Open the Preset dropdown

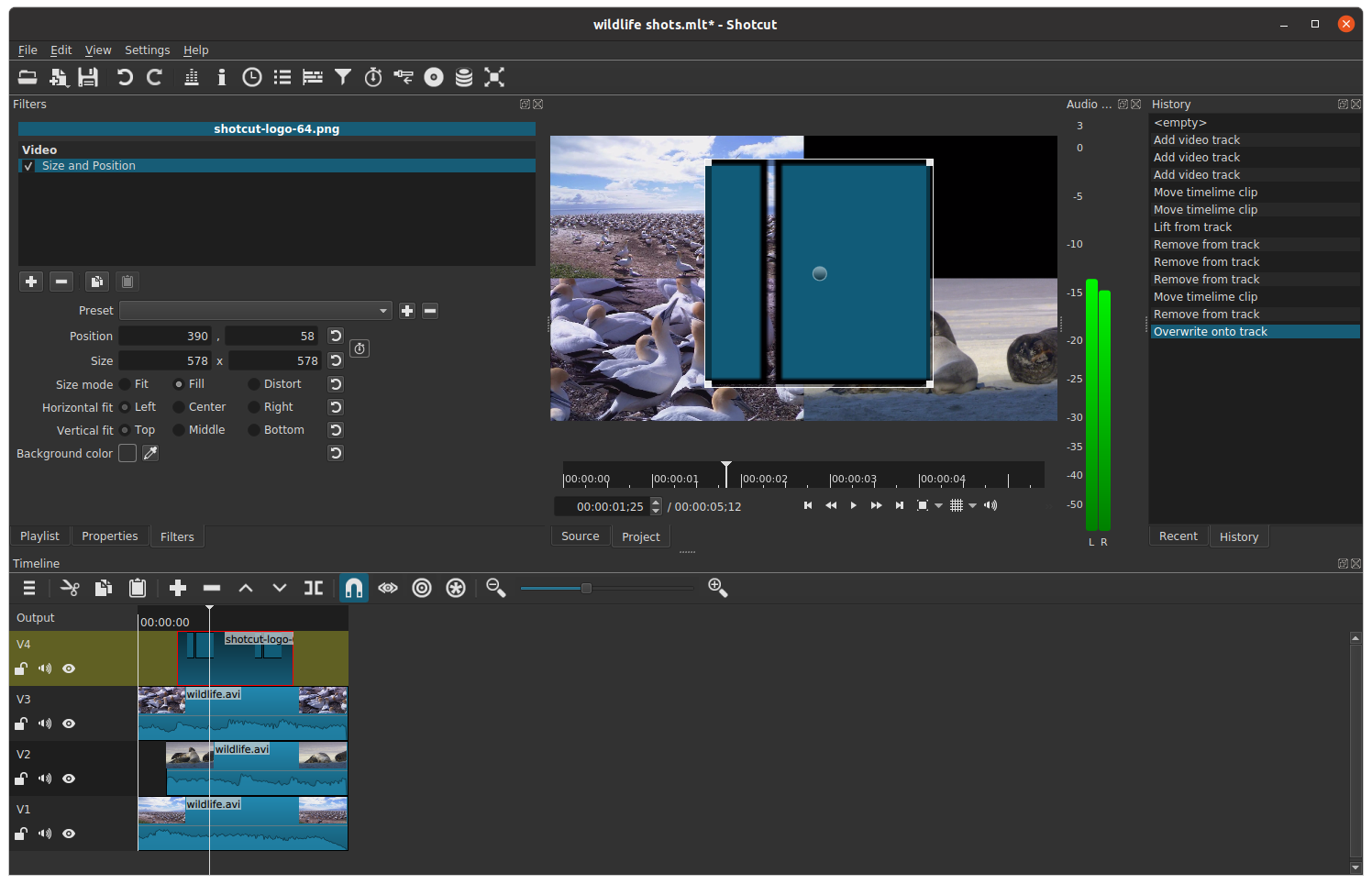pos(255,311)
